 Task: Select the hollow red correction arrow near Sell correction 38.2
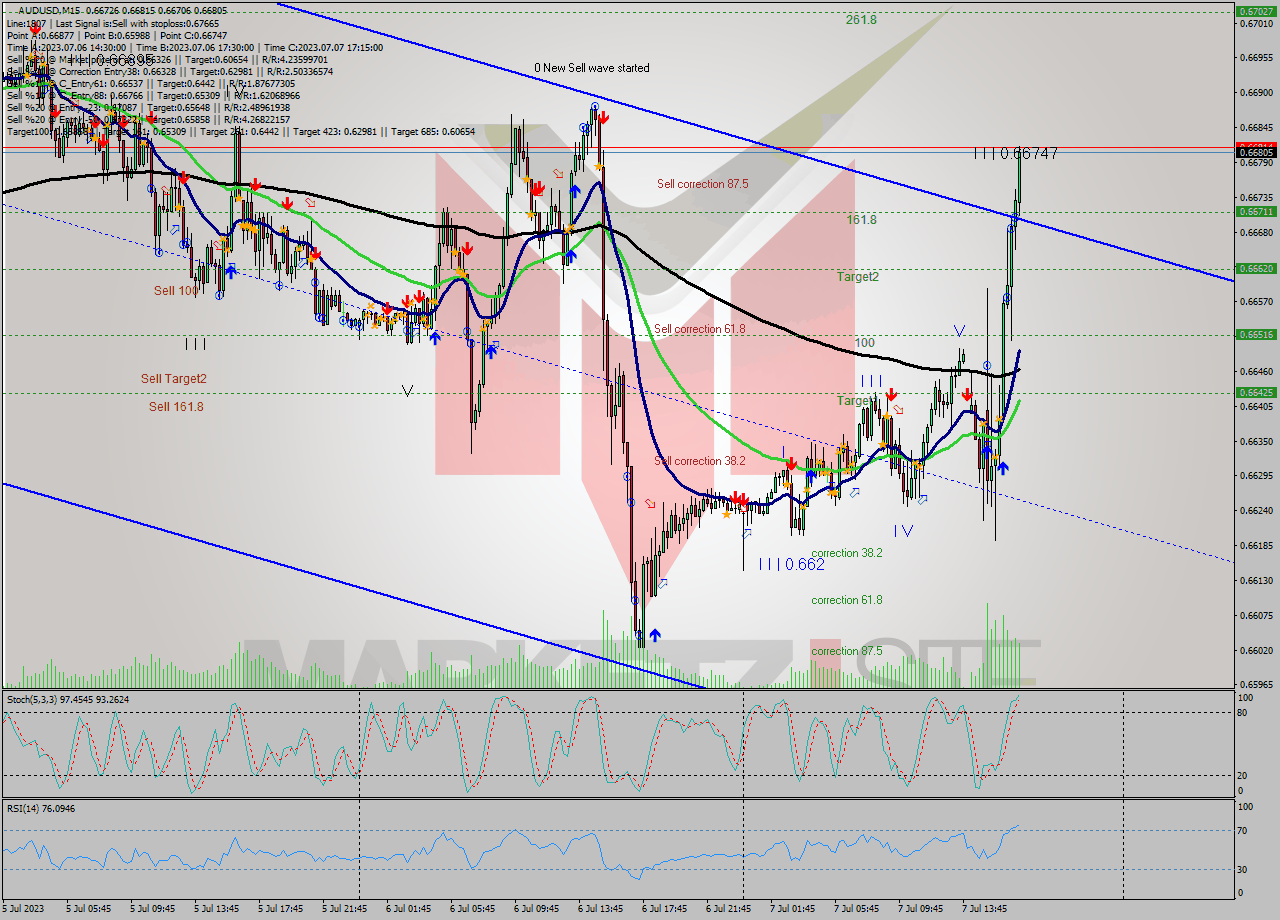(x=650, y=503)
